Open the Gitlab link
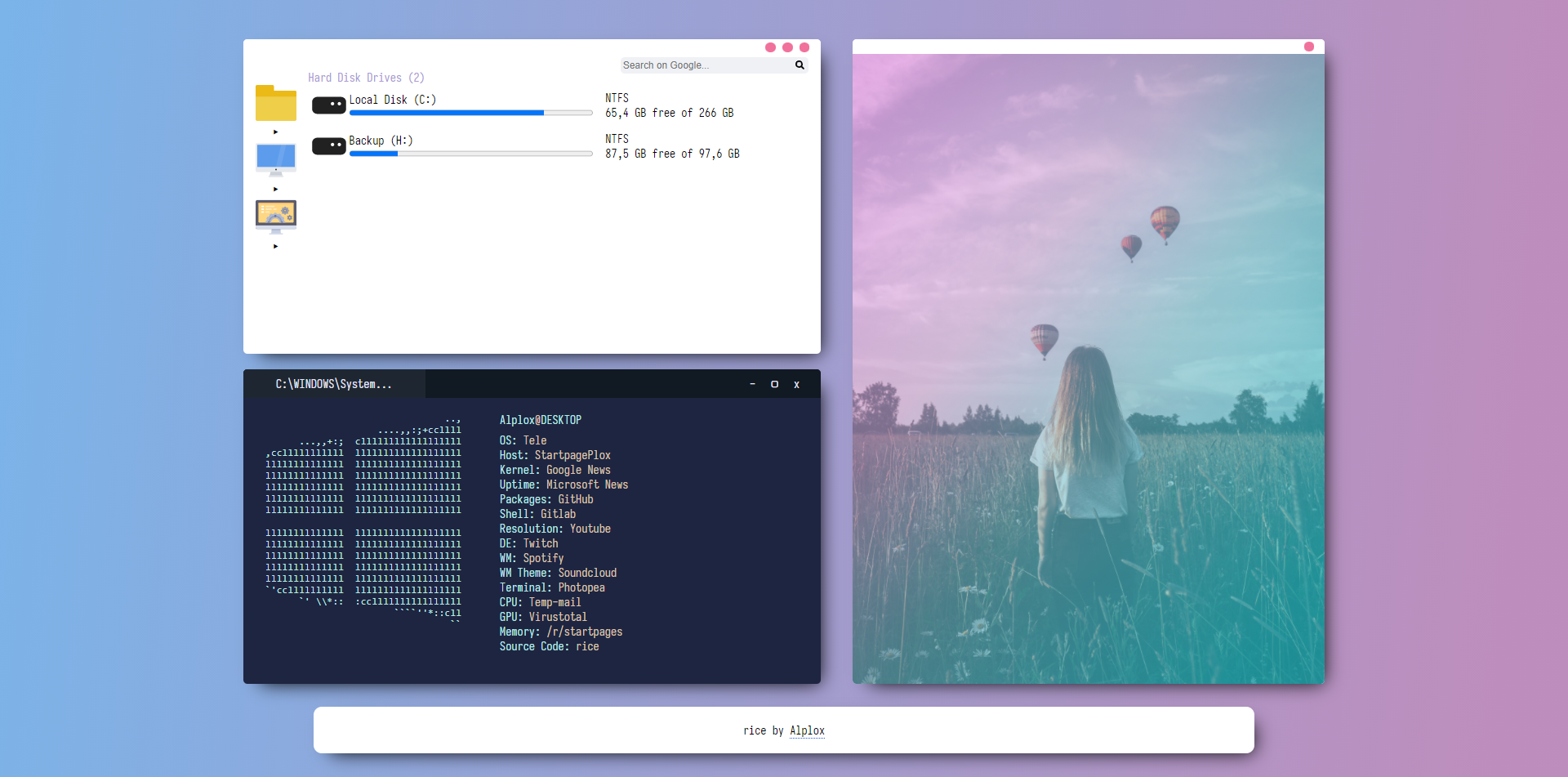1568x777 pixels. (x=558, y=514)
